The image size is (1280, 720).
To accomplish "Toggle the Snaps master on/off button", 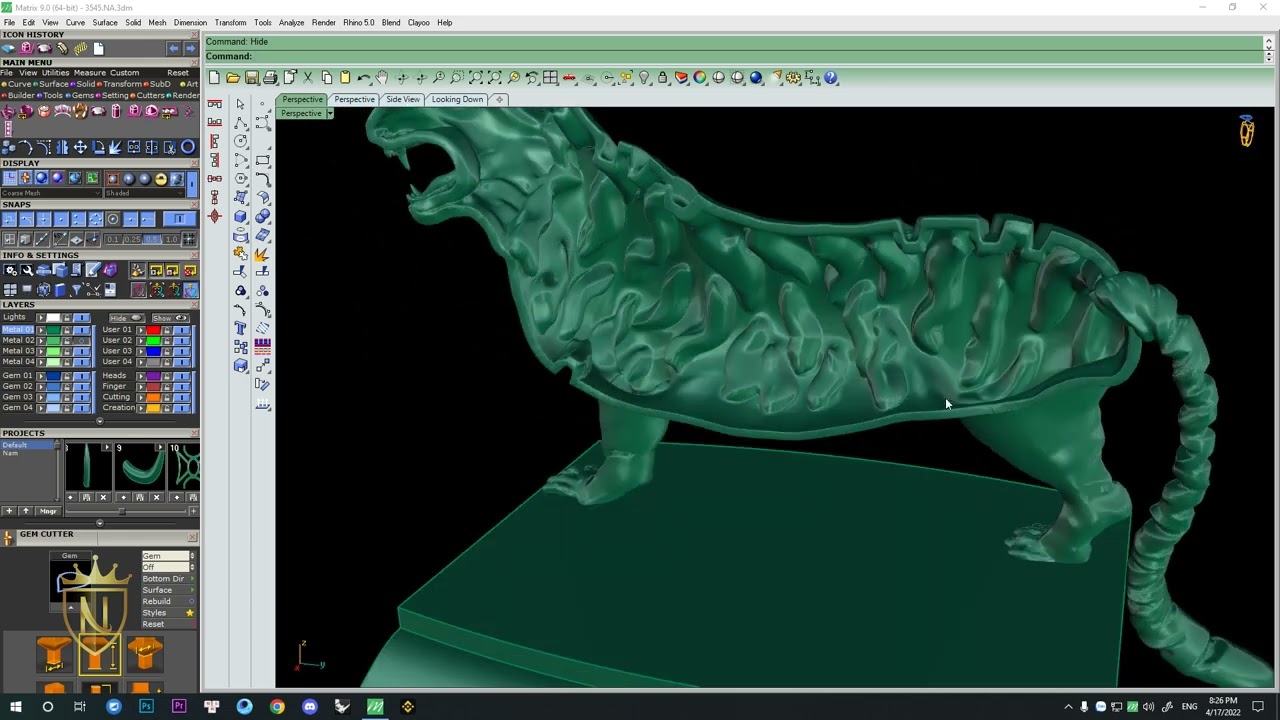I will pyautogui.click(x=179, y=219).
